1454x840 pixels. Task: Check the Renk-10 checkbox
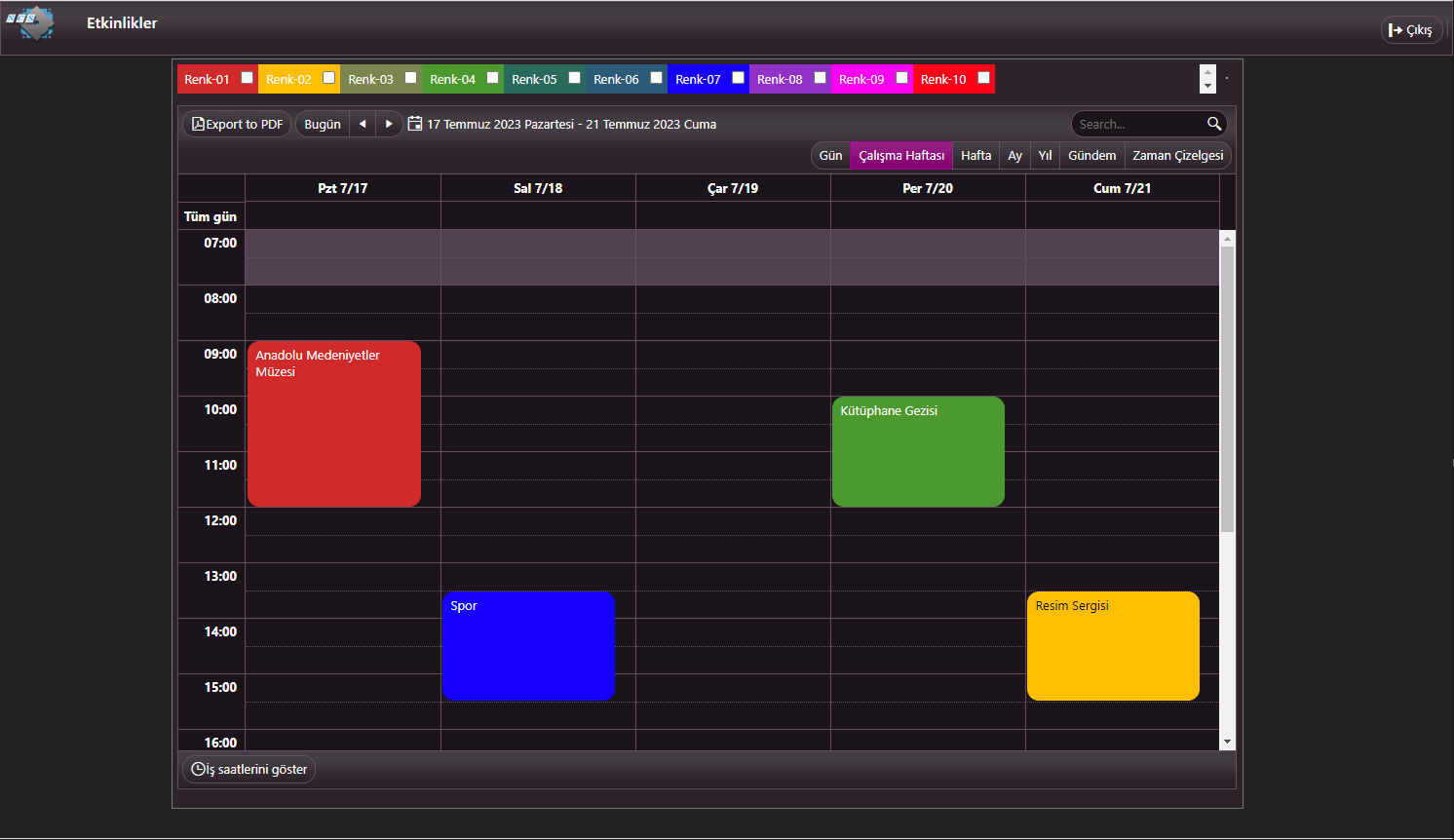pyautogui.click(x=984, y=78)
